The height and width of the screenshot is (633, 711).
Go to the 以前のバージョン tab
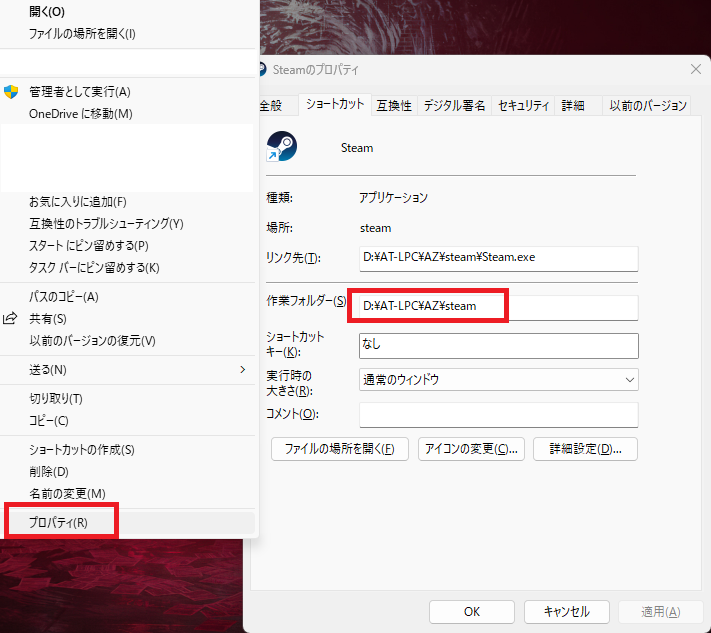coord(648,105)
